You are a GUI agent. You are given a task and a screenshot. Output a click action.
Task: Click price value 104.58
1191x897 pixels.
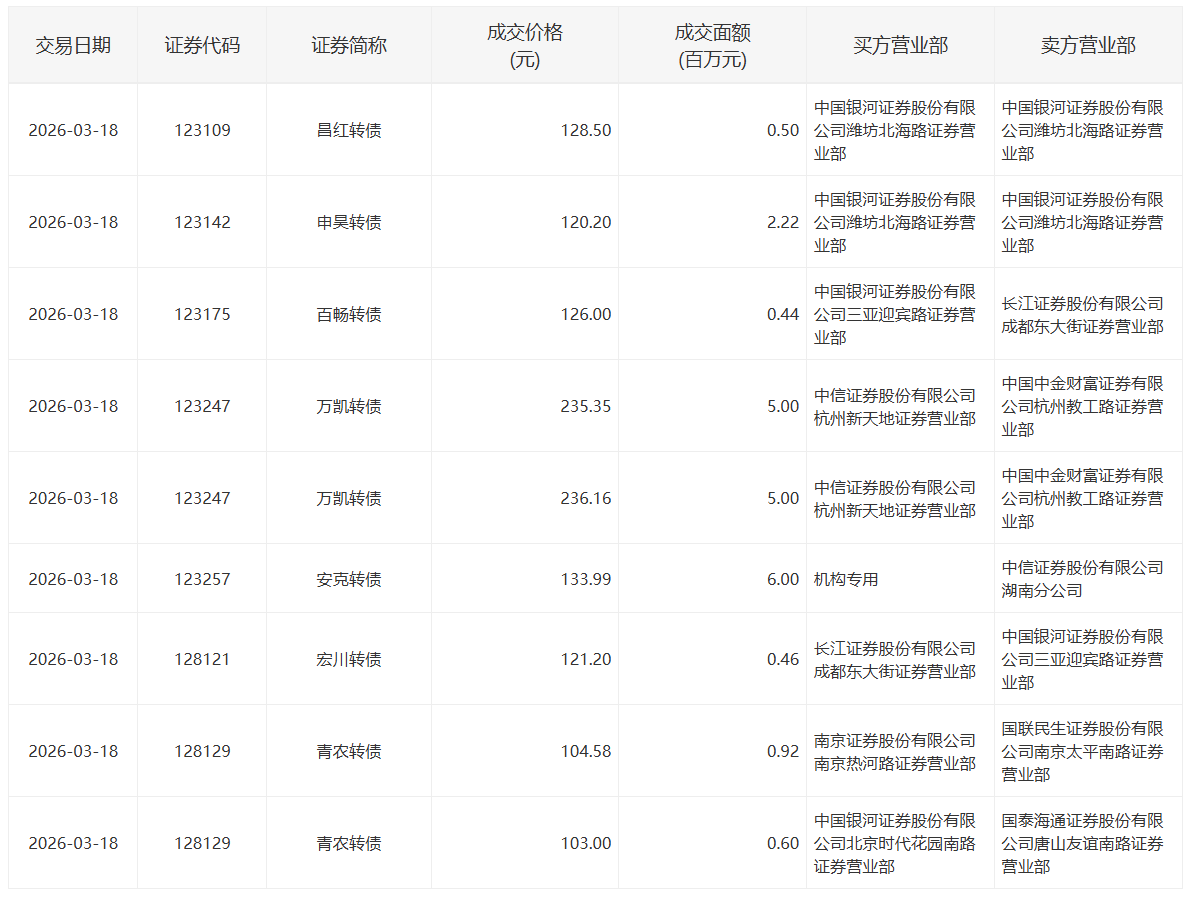[x=586, y=750]
